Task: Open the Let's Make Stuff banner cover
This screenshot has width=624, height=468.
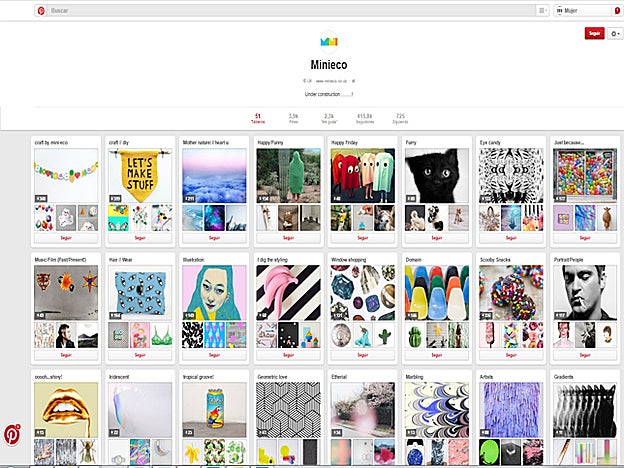Action: 140,176
